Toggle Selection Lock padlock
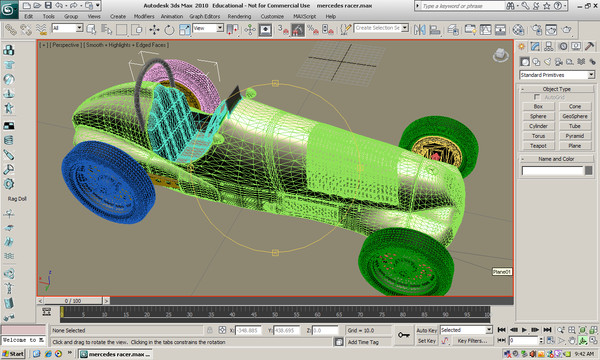The height and width of the screenshot is (360, 600). pos(210,330)
